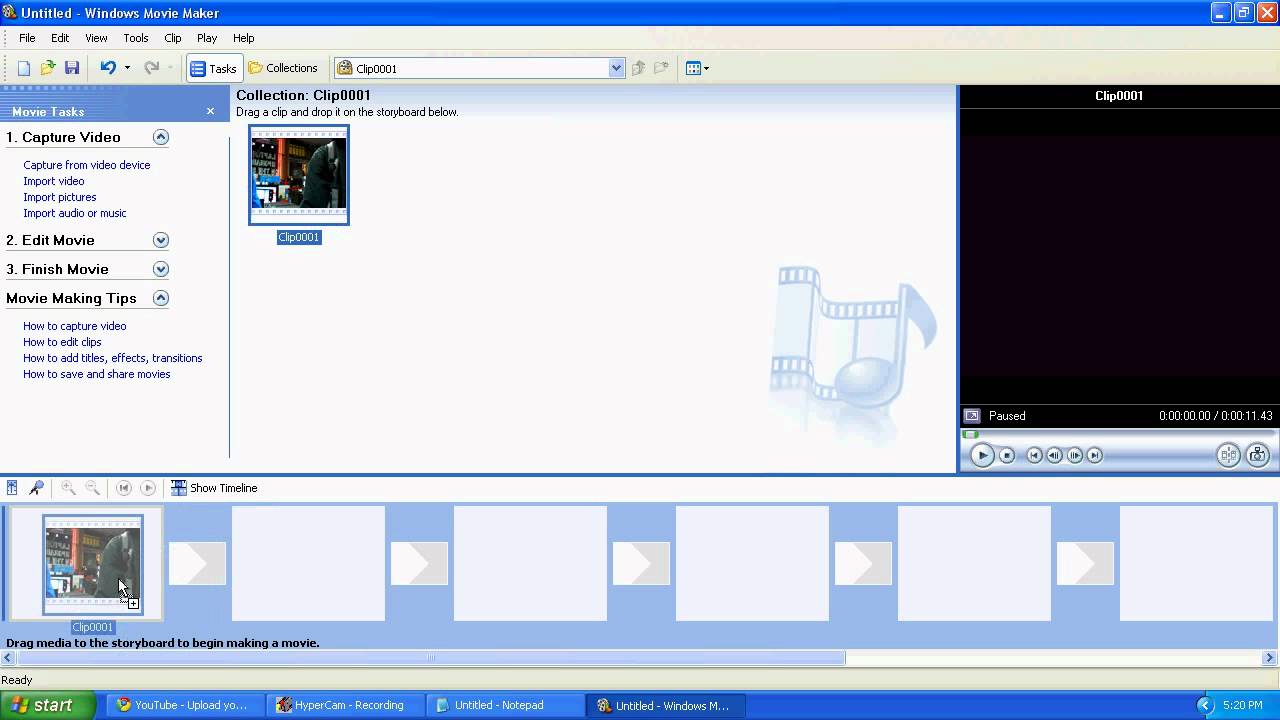1280x720 pixels.
Task: Click the storyboard scroll right arrow
Action: point(1270,658)
